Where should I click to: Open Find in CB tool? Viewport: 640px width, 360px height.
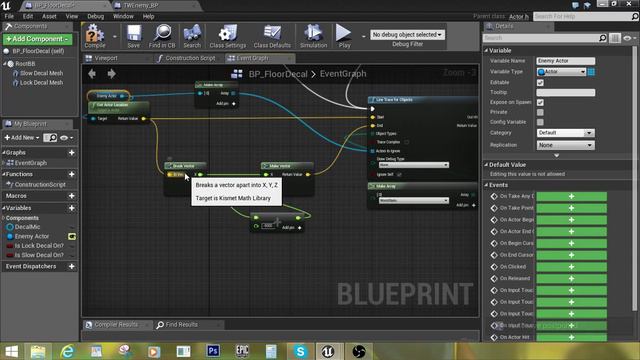click(162, 36)
